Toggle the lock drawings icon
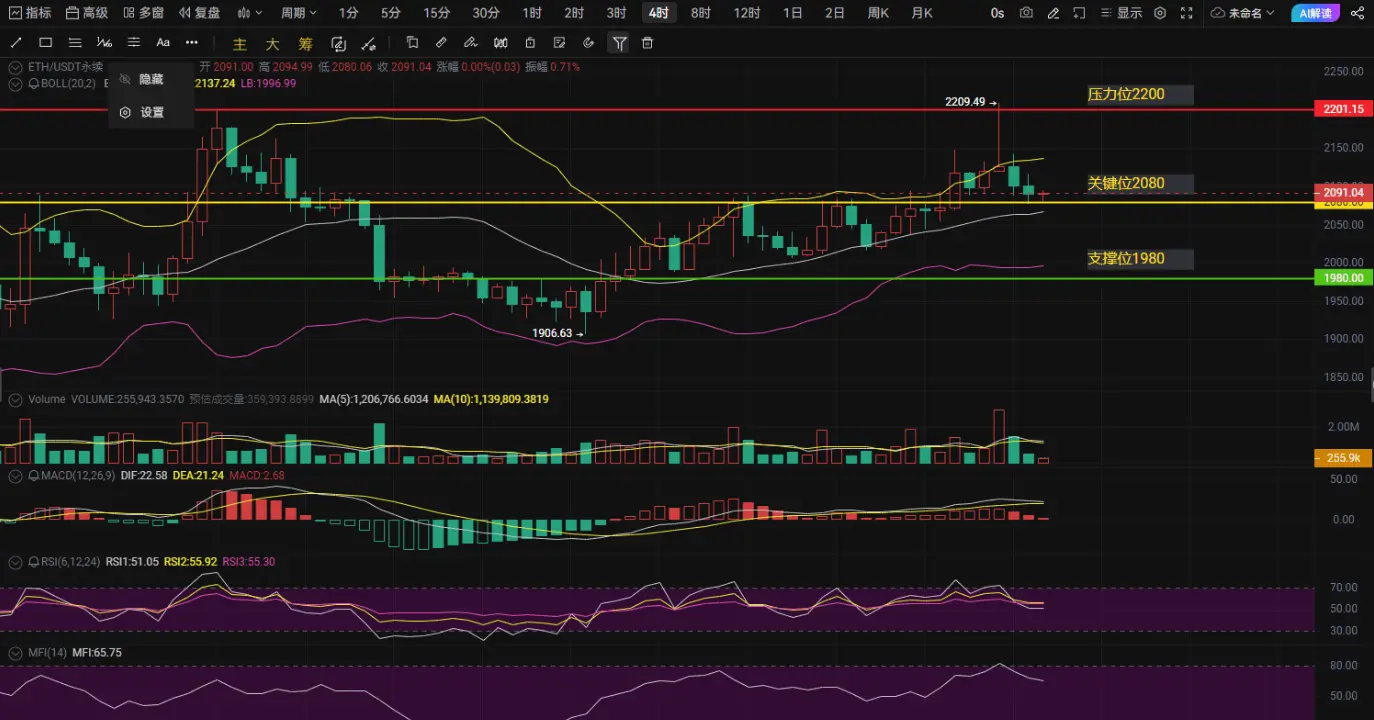The image size is (1374, 720). pos(530,43)
